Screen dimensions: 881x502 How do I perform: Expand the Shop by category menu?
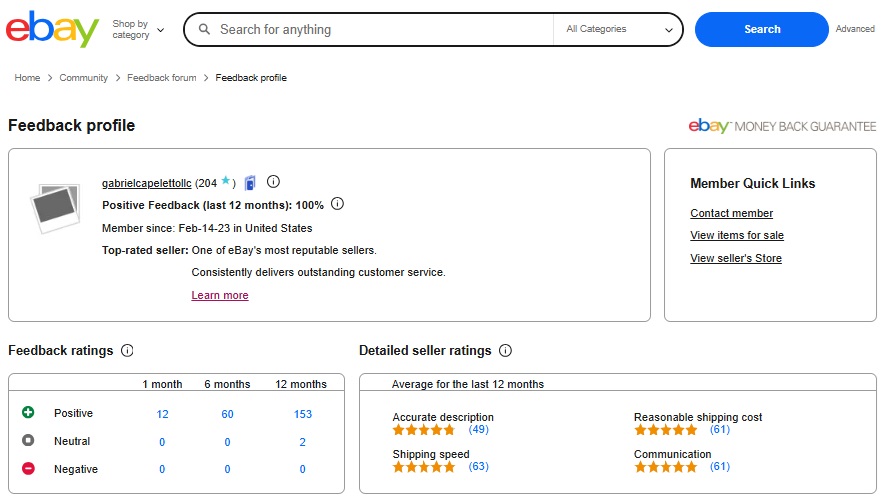point(138,30)
